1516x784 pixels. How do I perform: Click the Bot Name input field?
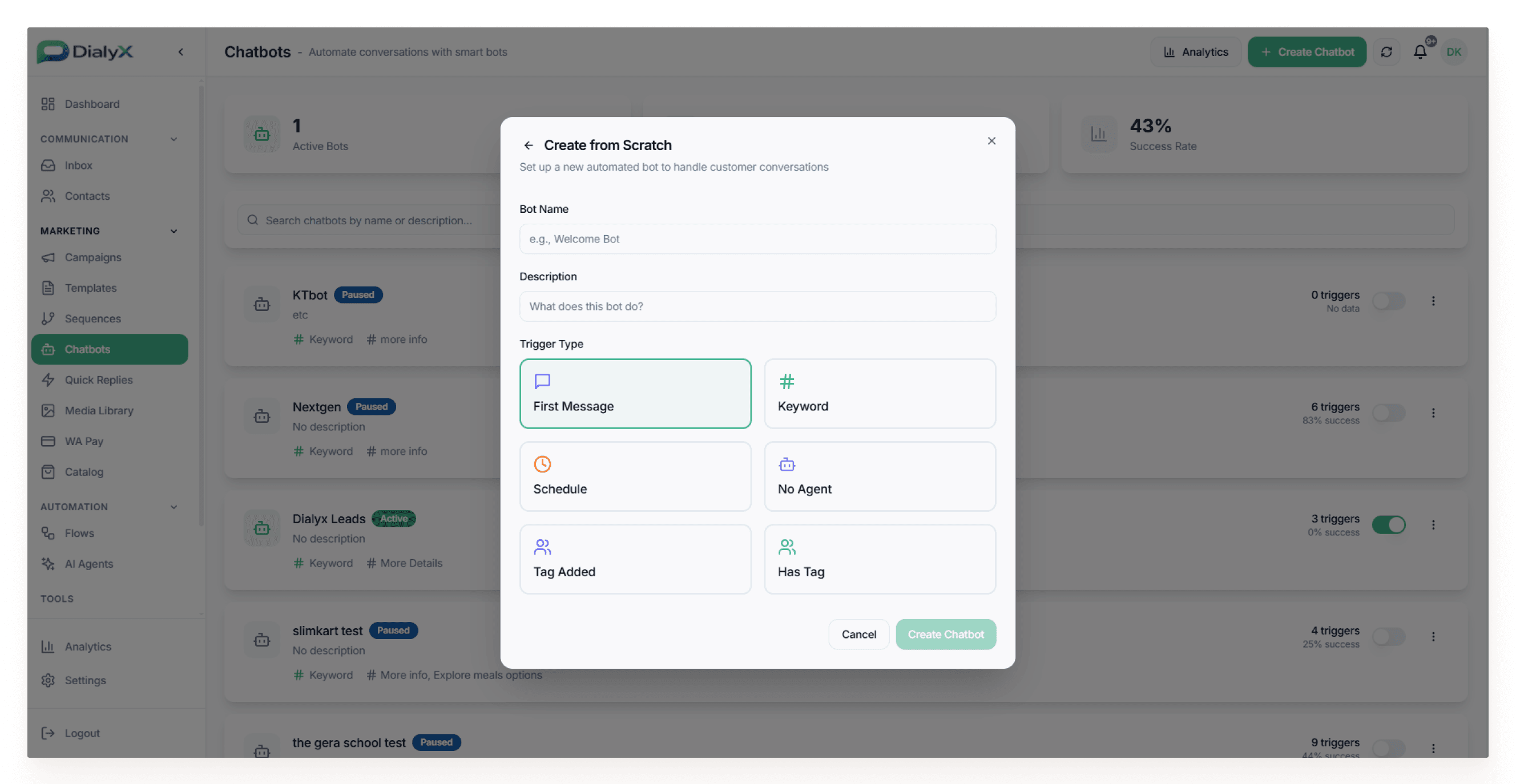click(757, 239)
